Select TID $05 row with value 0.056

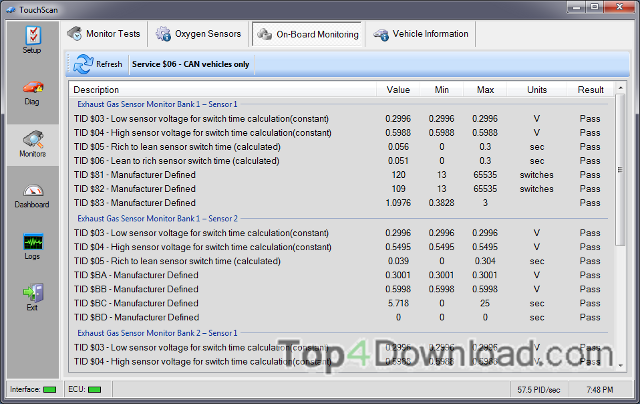(341, 147)
